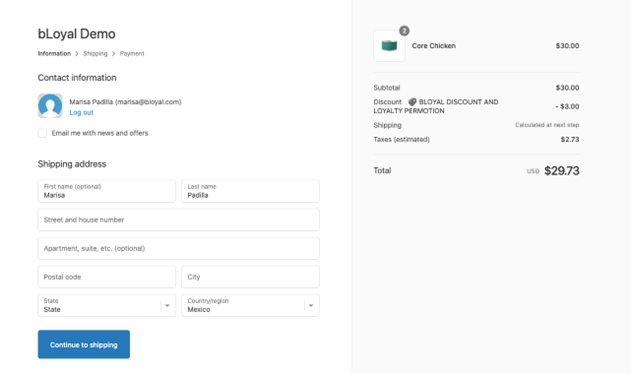
Task: Click the $29.73 total amount
Action: (x=562, y=171)
